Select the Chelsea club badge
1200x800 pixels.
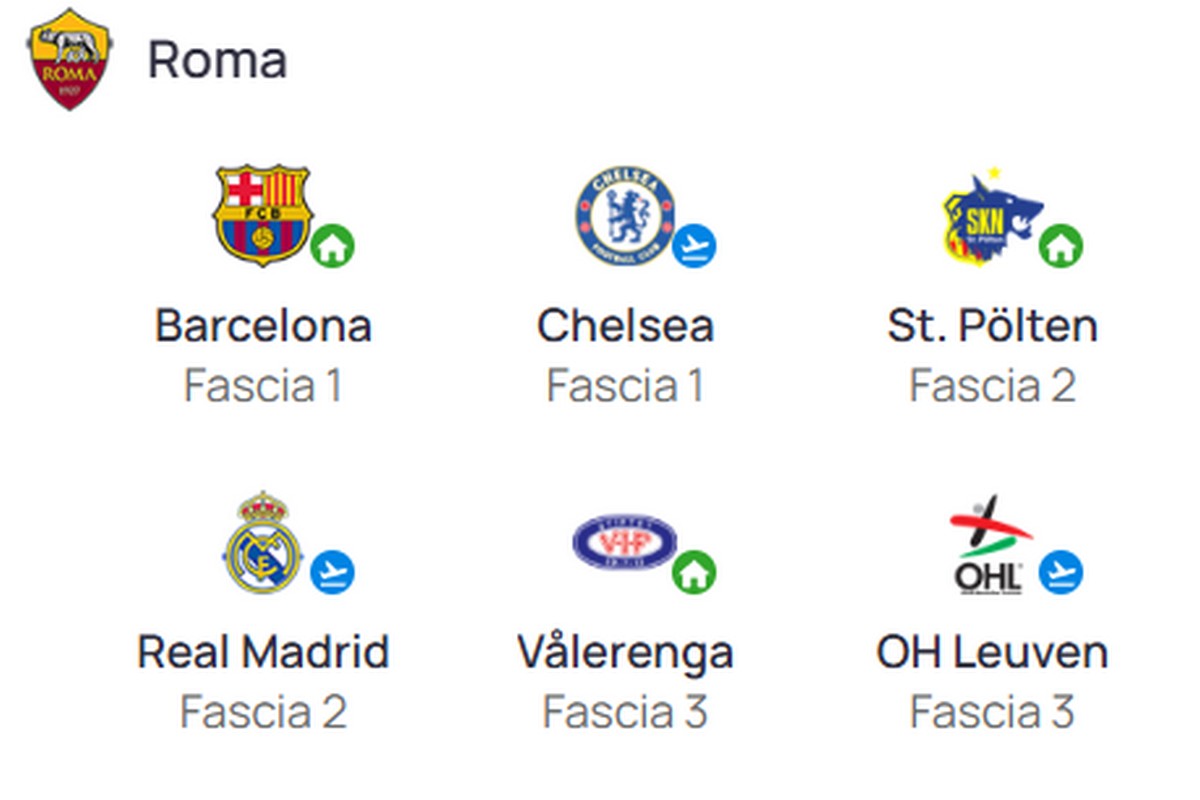[x=624, y=215]
